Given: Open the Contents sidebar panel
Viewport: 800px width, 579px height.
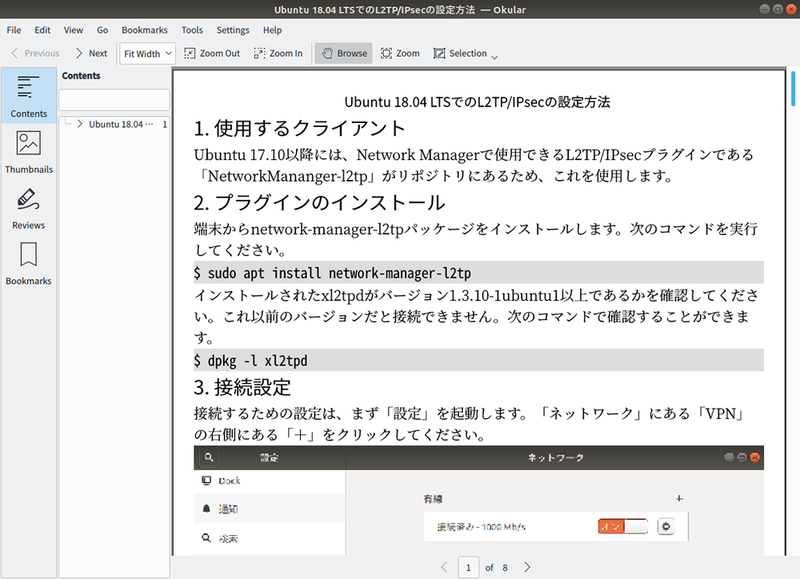Looking at the screenshot, I should tap(29, 96).
